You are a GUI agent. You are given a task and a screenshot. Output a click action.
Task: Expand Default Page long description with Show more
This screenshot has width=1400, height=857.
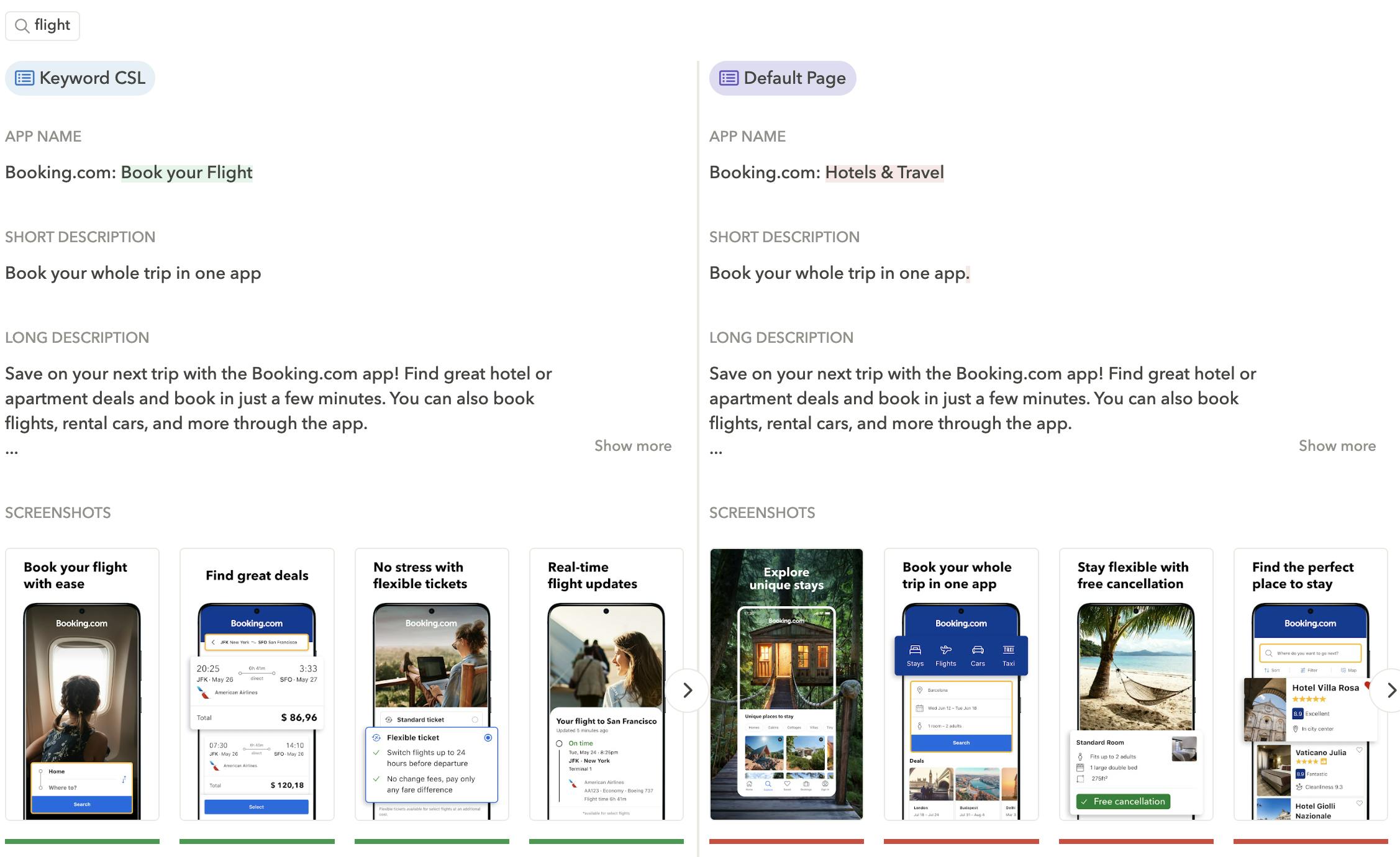click(x=1337, y=446)
